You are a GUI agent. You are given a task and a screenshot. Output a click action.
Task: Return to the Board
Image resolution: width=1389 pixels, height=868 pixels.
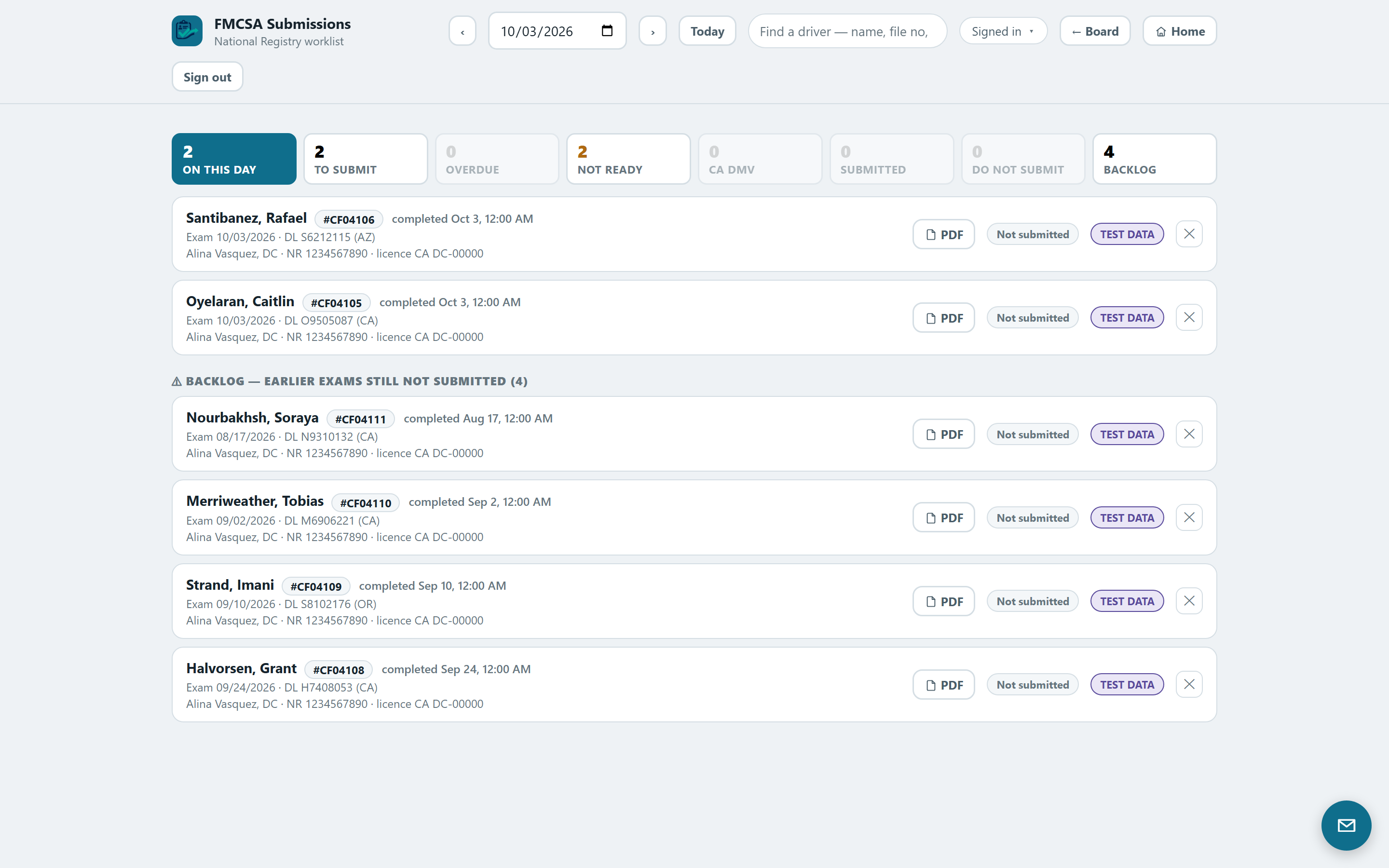point(1095,31)
